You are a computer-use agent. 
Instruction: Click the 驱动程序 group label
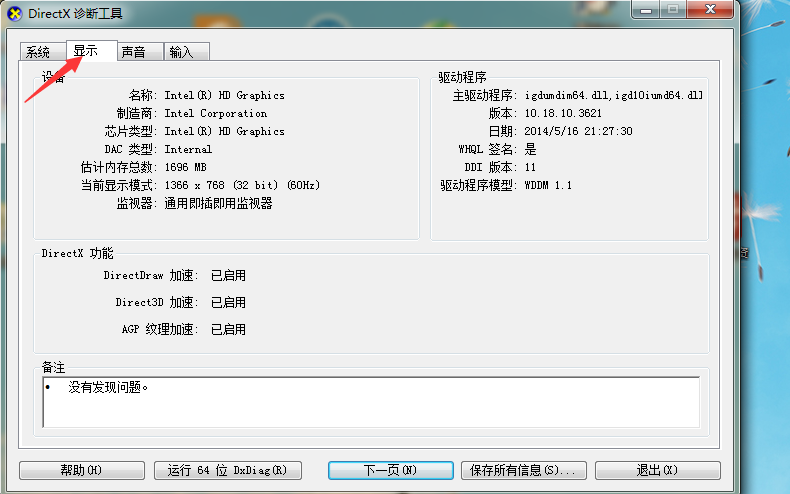pyautogui.click(x=462, y=77)
